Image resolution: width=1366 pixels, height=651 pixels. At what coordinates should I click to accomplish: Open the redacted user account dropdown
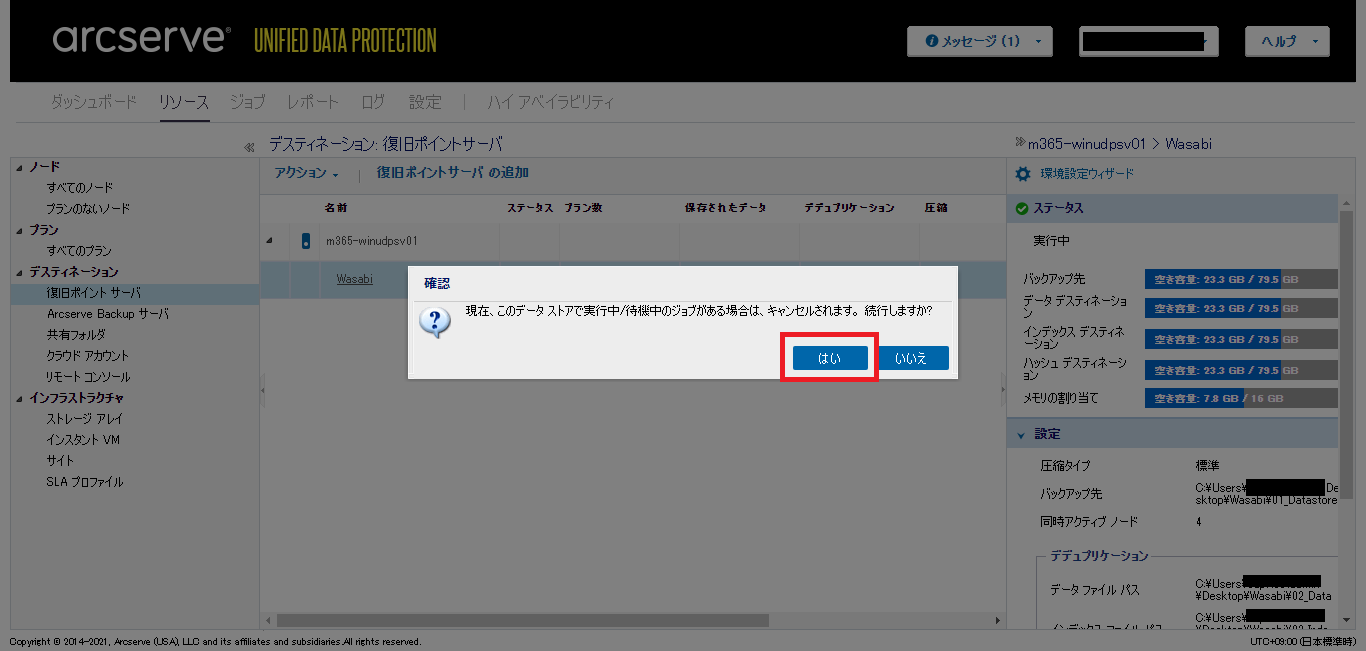pos(1149,41)
